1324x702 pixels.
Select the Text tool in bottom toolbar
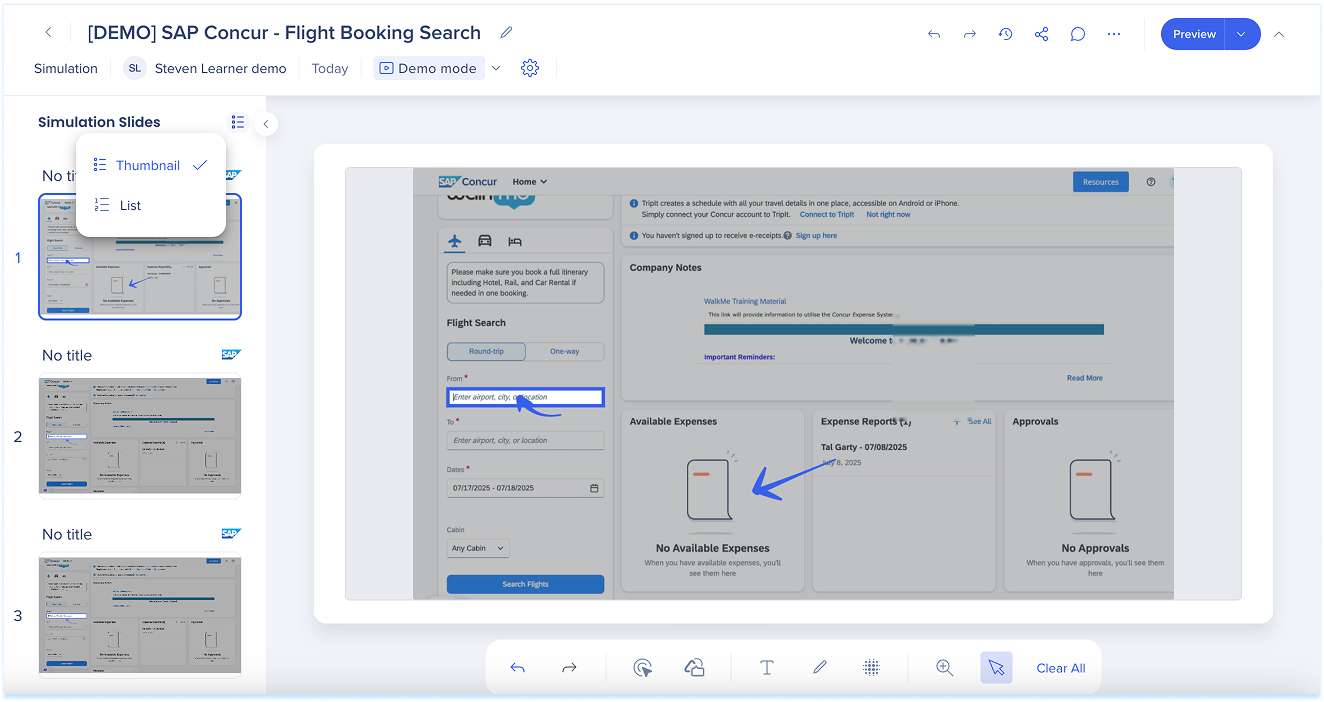[x=767, y=668]
